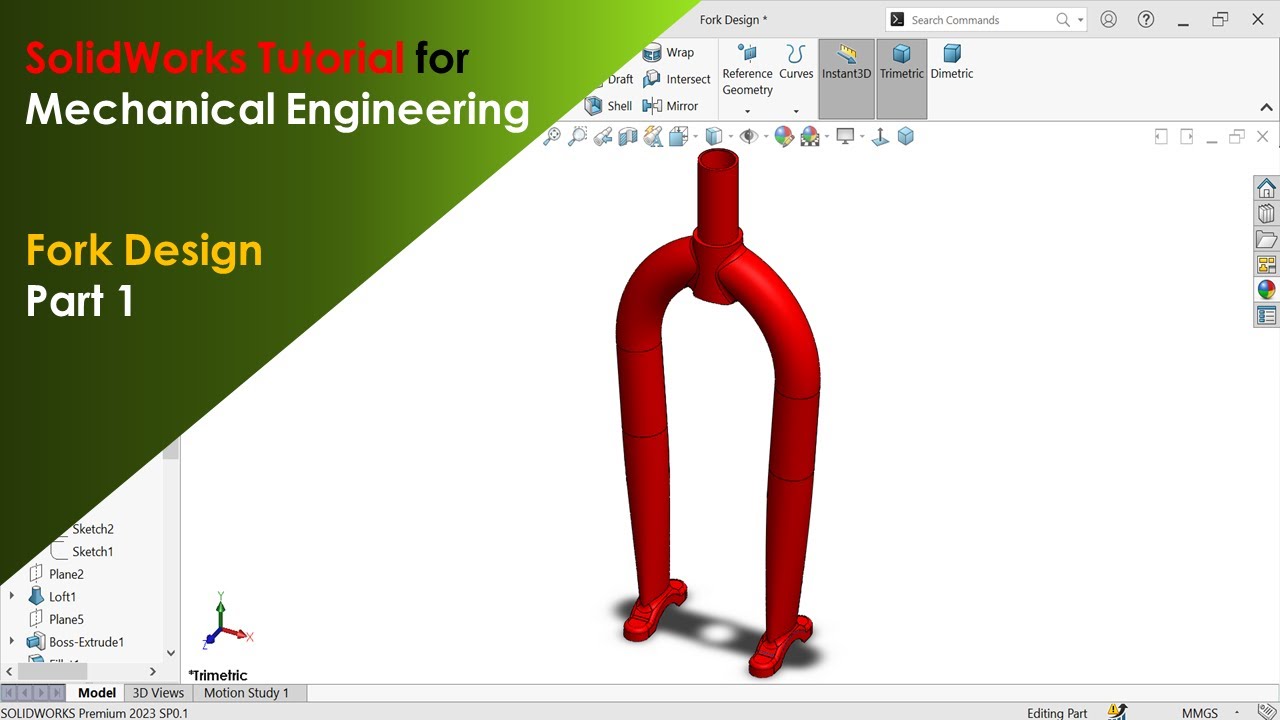Collapse the CommandManager ribbon chevron
The height and width of the screenshot is (720, 1280).
(1266, 107)
